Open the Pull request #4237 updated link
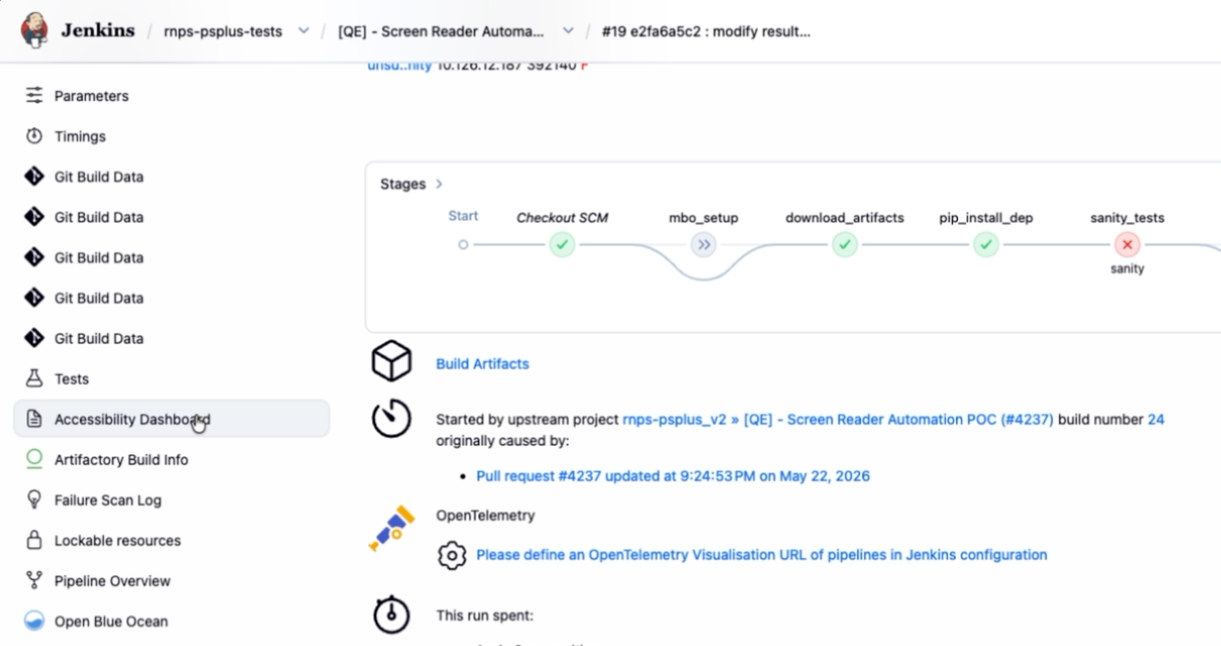Image resolution: width=1221 pixels, height=646 pixels. pos(673,476)
